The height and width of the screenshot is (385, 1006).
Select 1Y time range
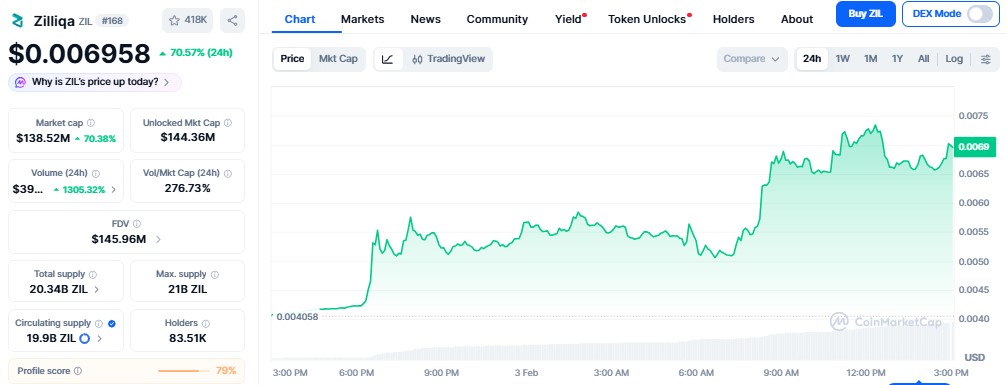click(x=897, y=59)
